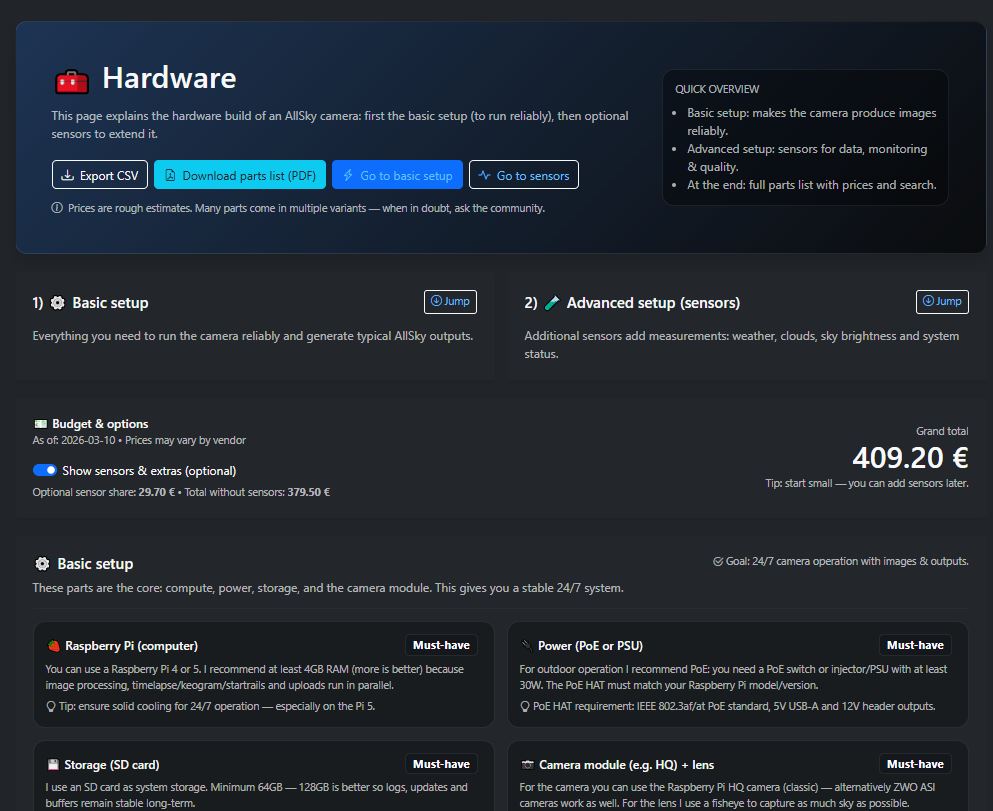The width and height of the screenshot is (993, 811).
Task: Click the camera icon on the Camera module card
Action: [527, 763]
